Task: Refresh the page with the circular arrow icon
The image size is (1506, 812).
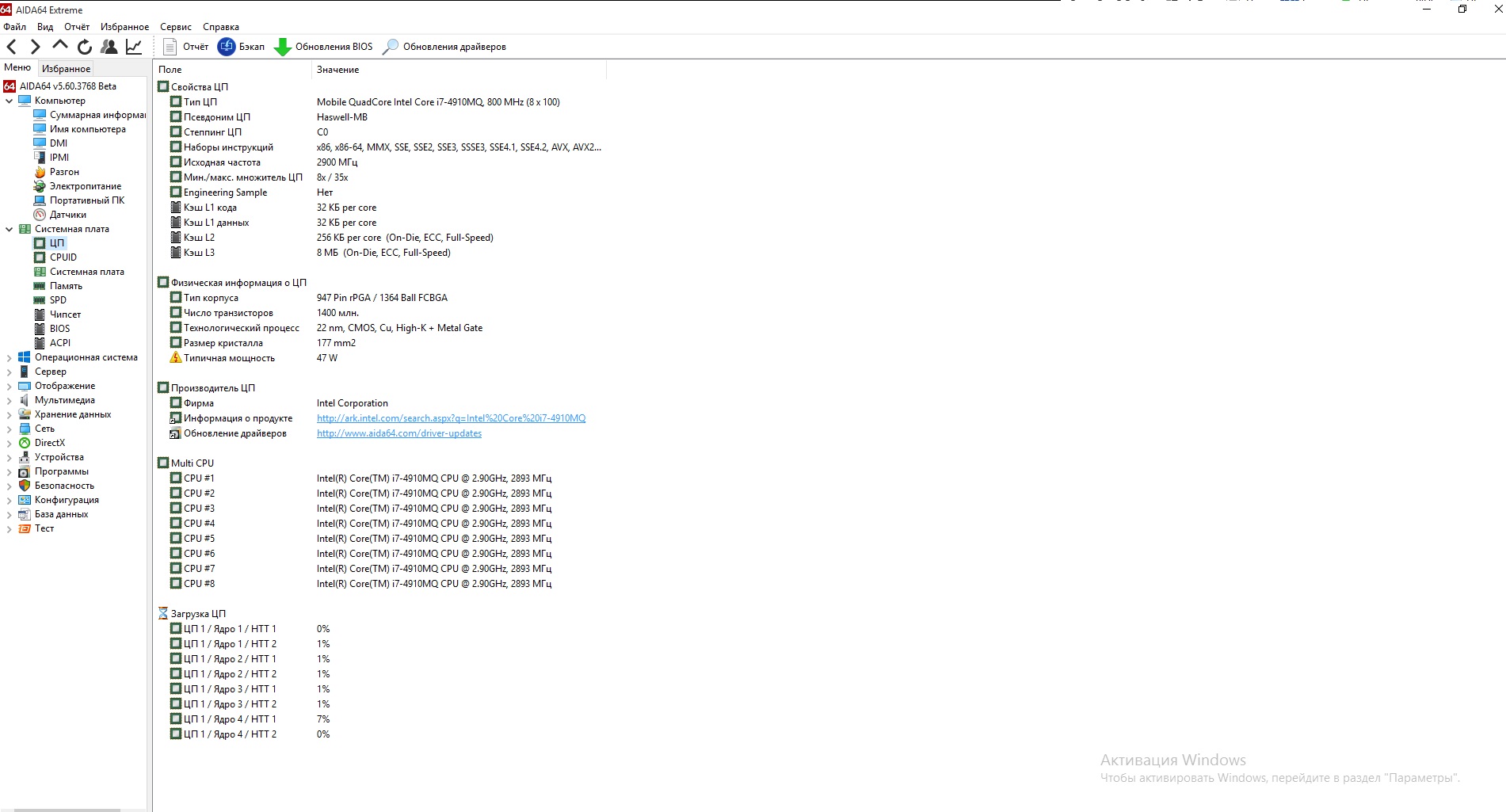Action: pyautogui.click(x=85, y=47)
